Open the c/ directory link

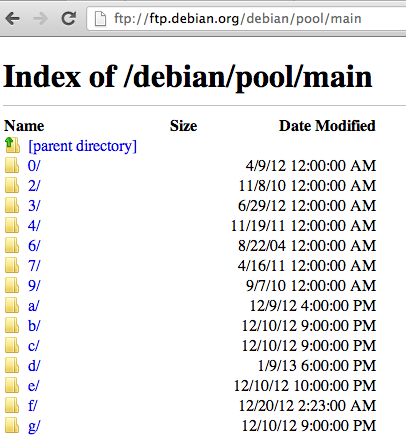(x=33, y=346)
